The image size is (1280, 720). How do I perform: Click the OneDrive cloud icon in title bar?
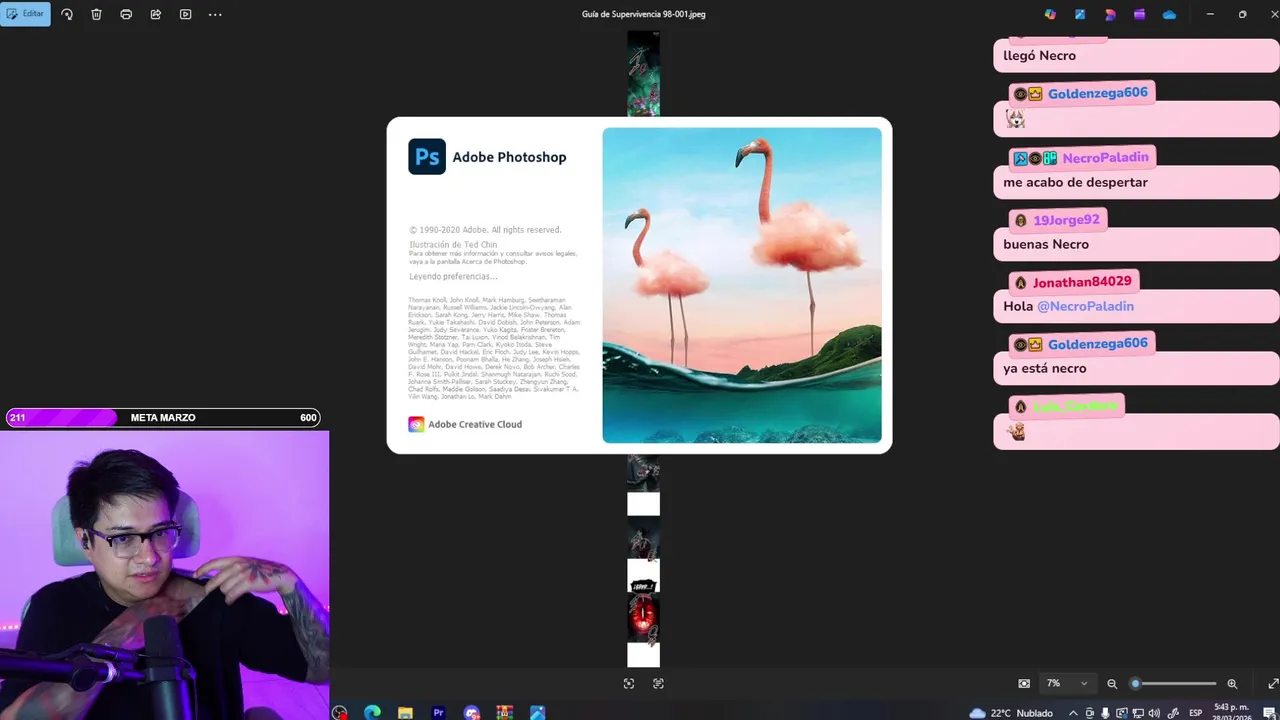(x=1169, y=14)
